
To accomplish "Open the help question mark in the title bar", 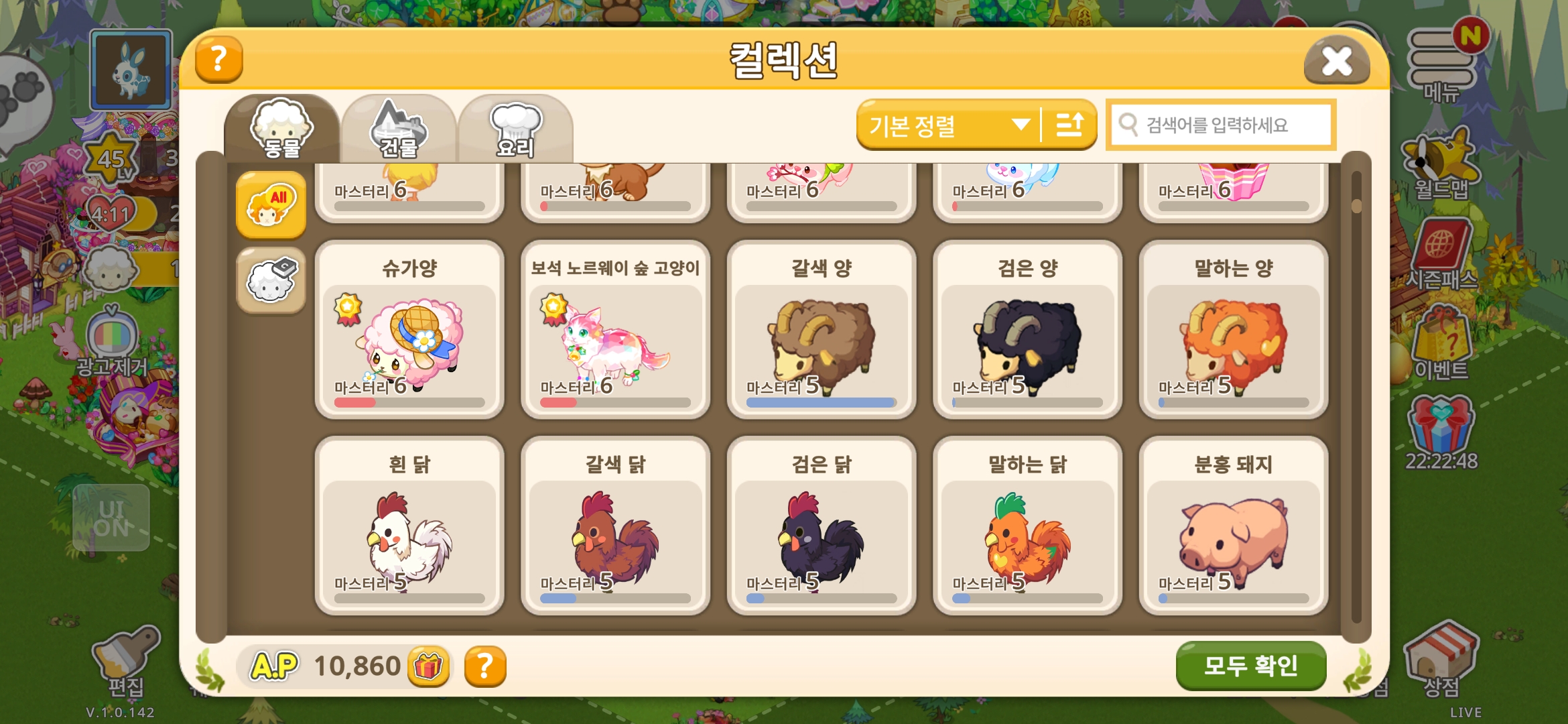I will coord(219,60).
